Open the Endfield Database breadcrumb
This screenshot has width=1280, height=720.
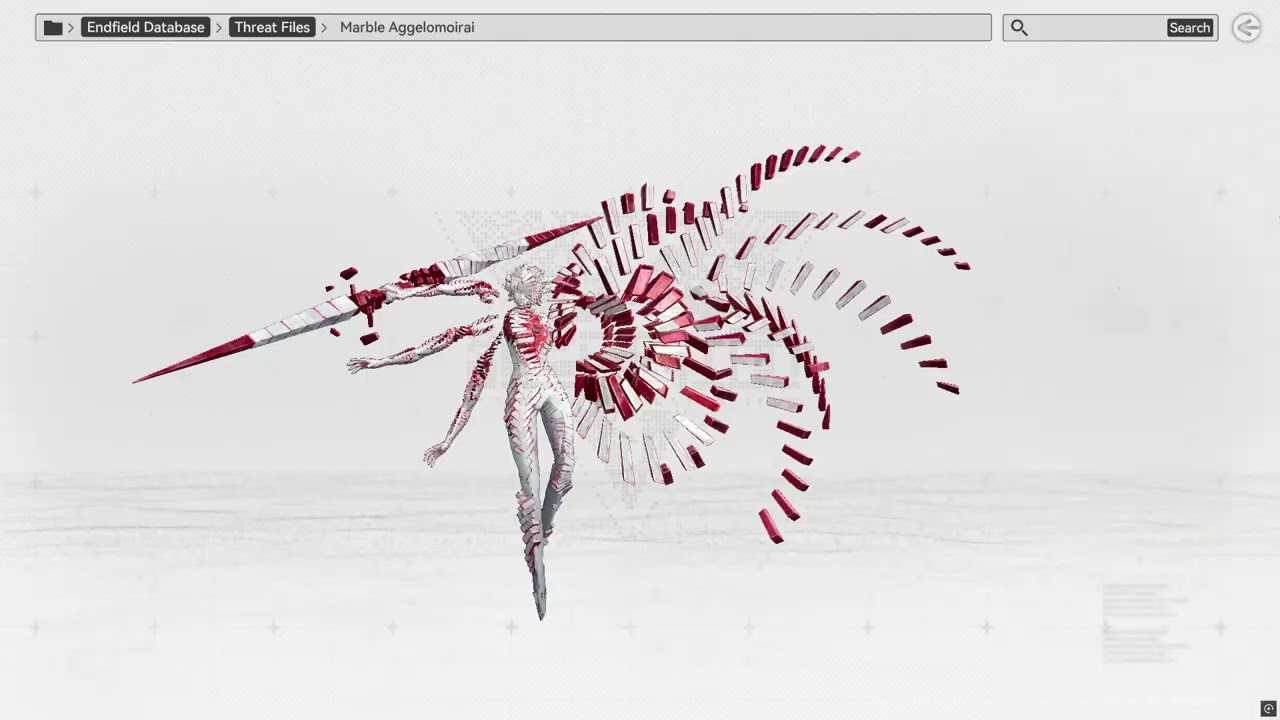[146, 28]
